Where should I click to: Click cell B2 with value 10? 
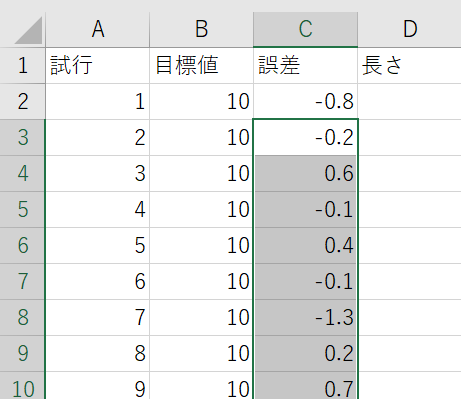201,101
